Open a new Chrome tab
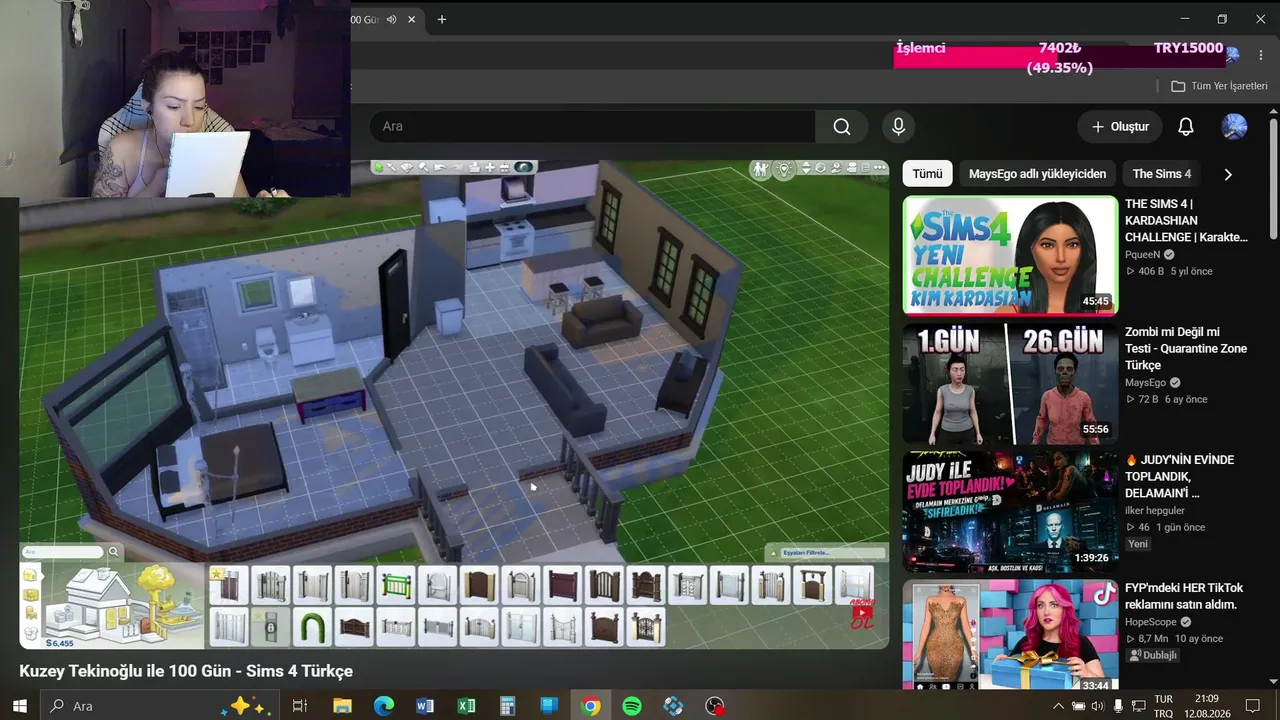The width and height of the screenshot is (1280, 720). (x=442, y=19)
